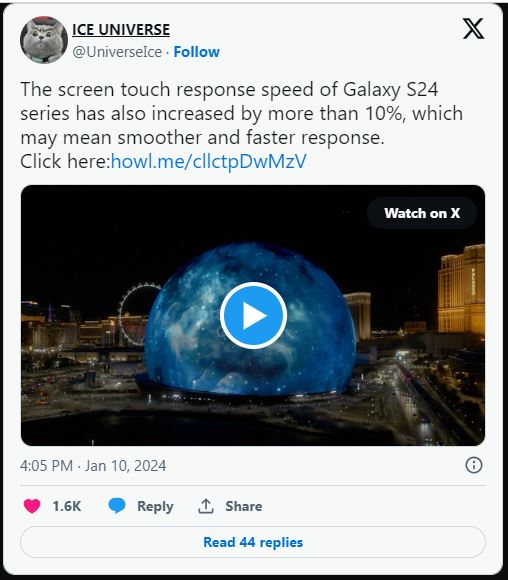The height and width of the screenshot is (580, 508).
Task: Click the @UniverseIce handle
Action: point(117,52)
